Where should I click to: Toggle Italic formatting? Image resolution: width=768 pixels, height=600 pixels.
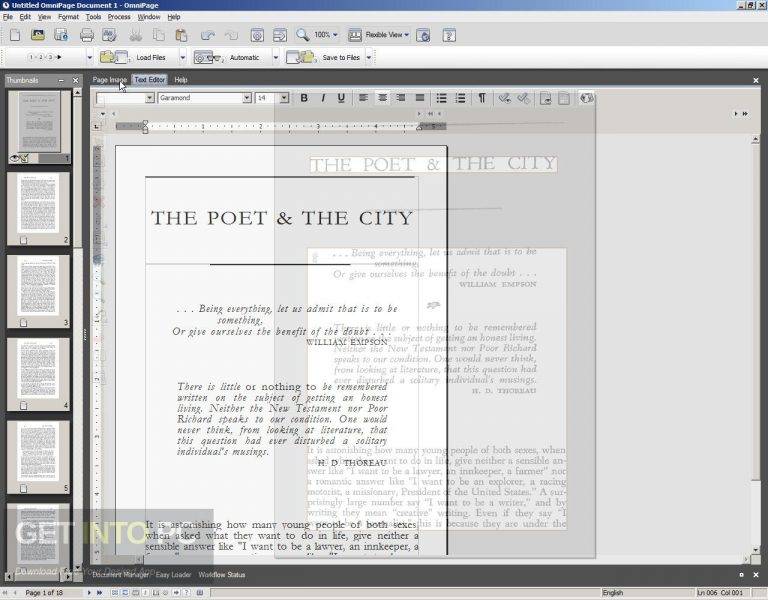(323, 98)
